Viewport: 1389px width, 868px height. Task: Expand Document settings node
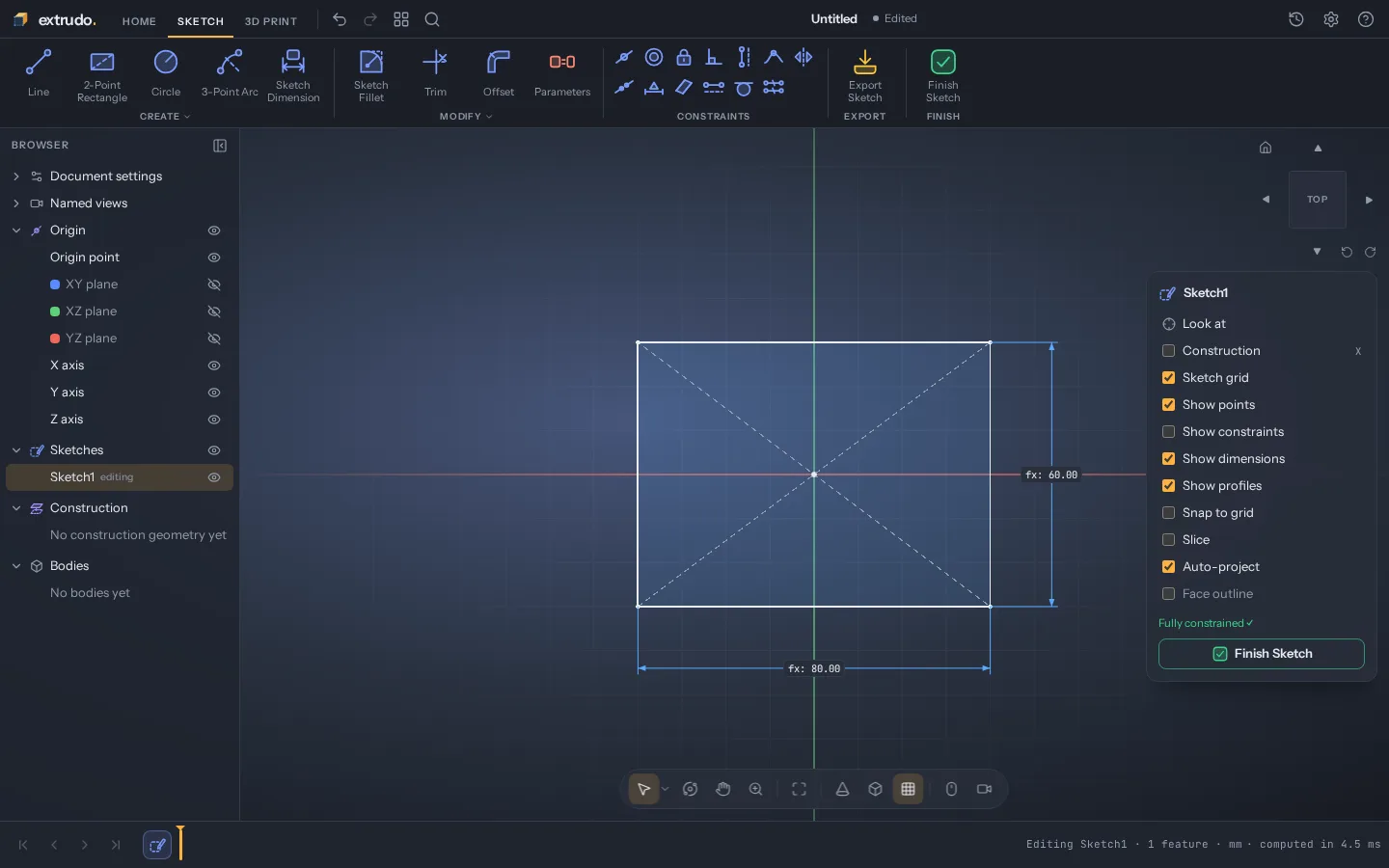(x=16, y=176)
